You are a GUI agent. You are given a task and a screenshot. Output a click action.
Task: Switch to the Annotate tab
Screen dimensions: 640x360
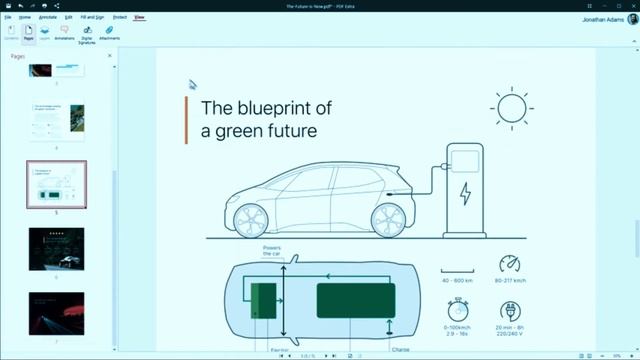pos(48,17)
